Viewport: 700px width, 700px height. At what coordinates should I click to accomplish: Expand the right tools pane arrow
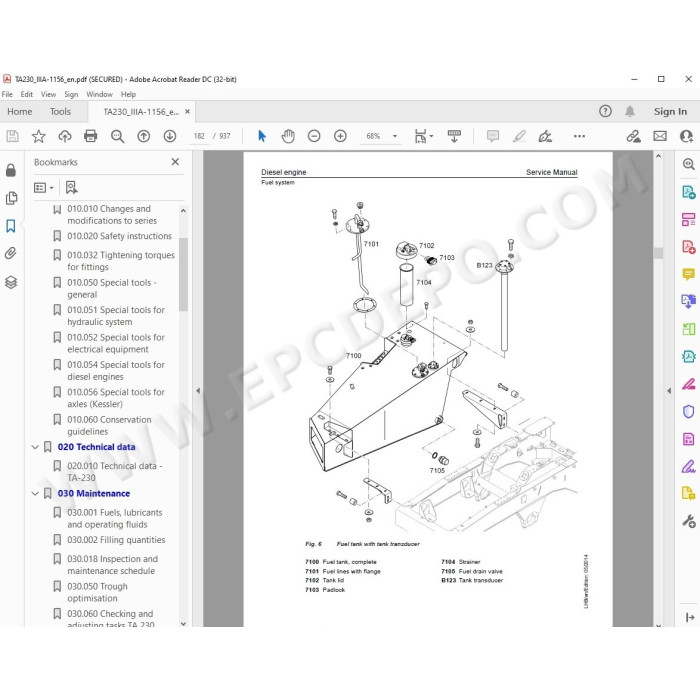pyautogui.click(x=669, y=391)
